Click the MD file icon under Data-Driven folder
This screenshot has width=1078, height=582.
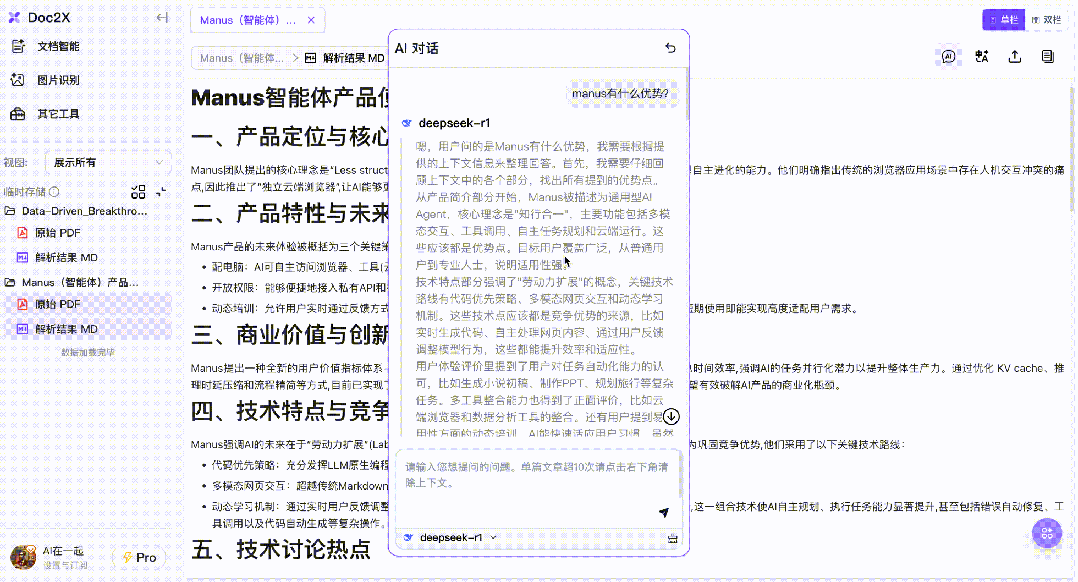[x=23, y=258]
